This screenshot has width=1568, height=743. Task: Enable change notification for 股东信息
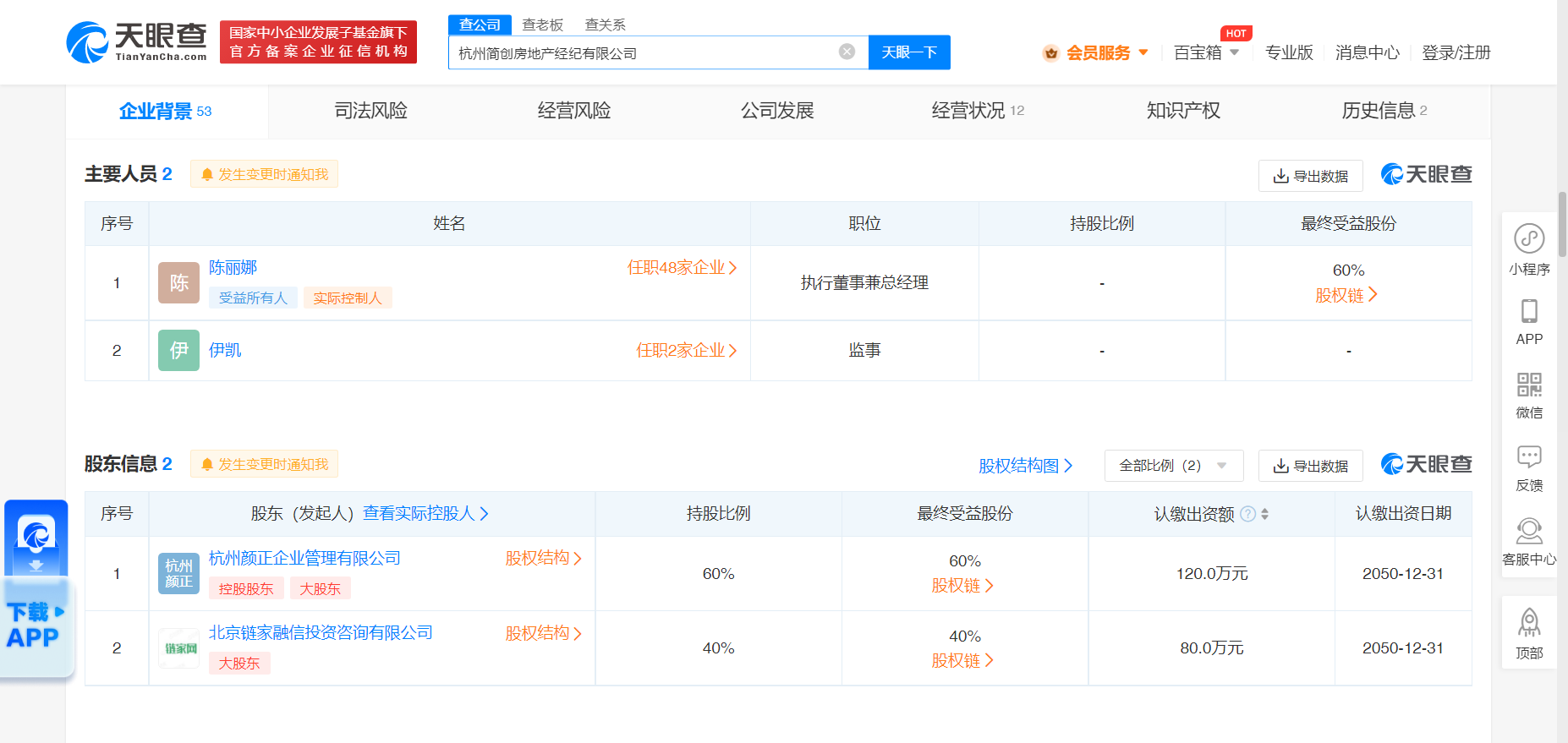[264, 464]
